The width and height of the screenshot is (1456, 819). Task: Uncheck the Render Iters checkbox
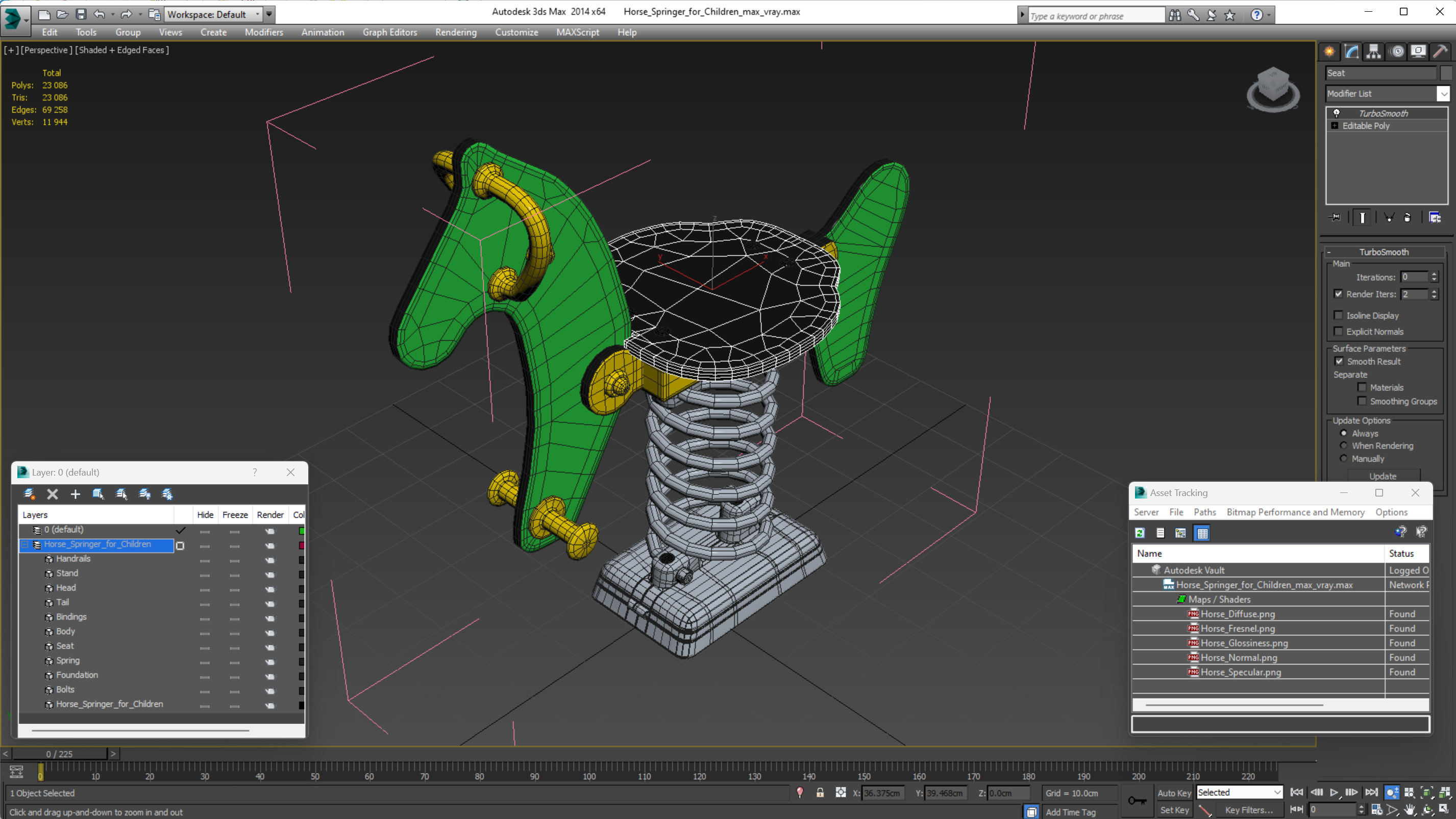pyautogui.click(x=1338, y=293)
